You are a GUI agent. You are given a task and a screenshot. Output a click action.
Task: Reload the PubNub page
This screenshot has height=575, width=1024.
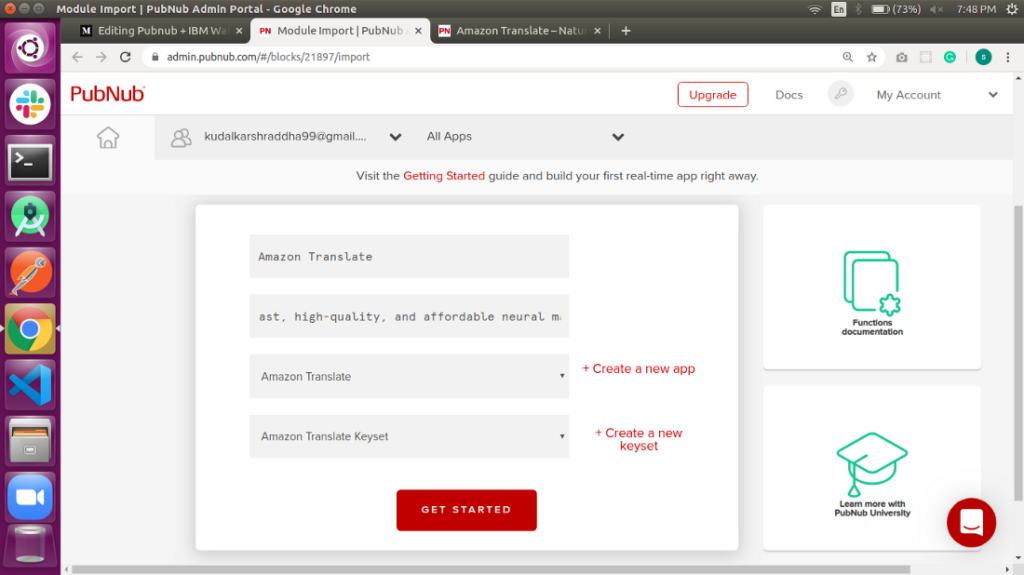[x=125, y=57]
